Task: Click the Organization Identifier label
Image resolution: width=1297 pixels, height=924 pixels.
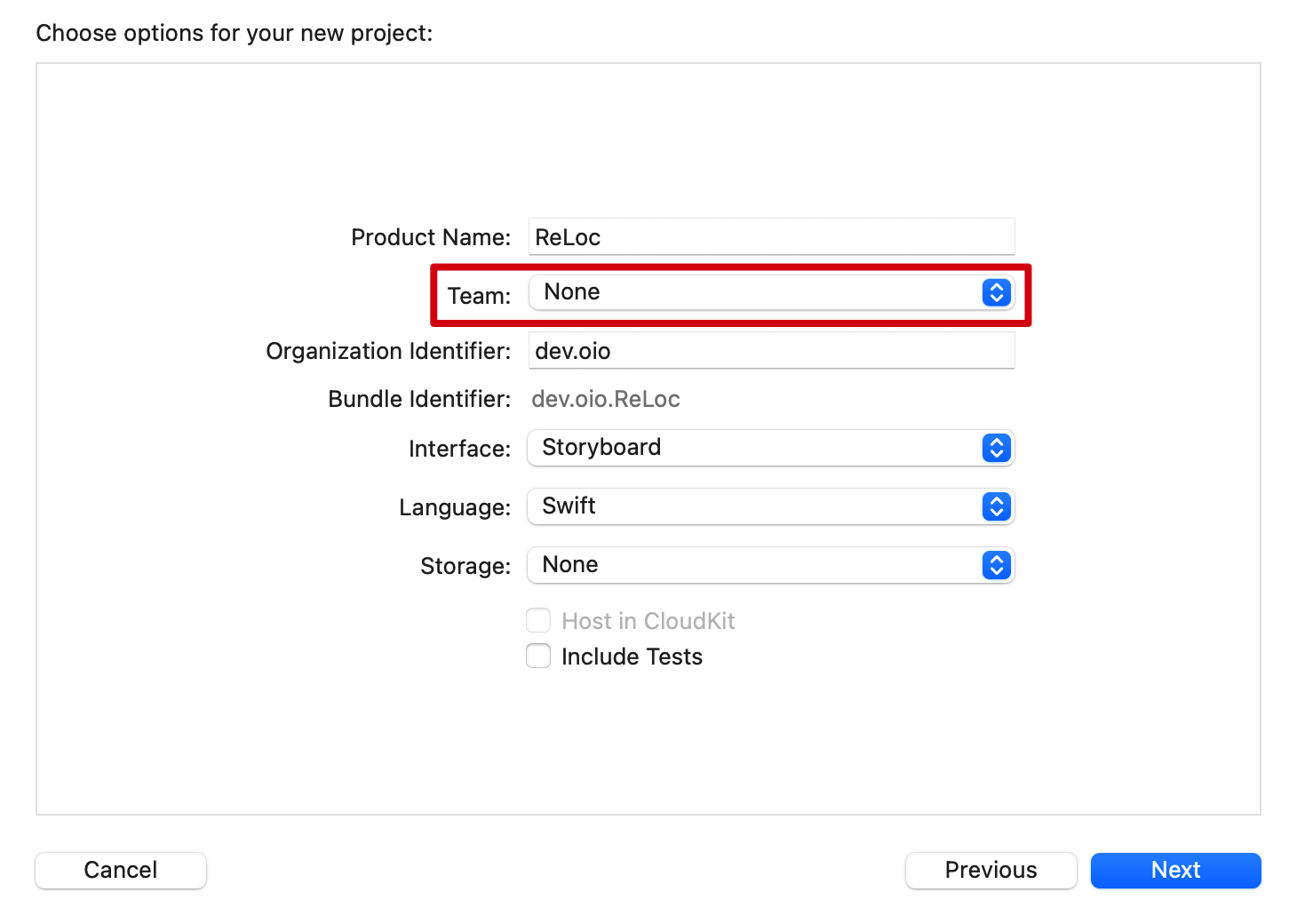Action: coord(388,351)
